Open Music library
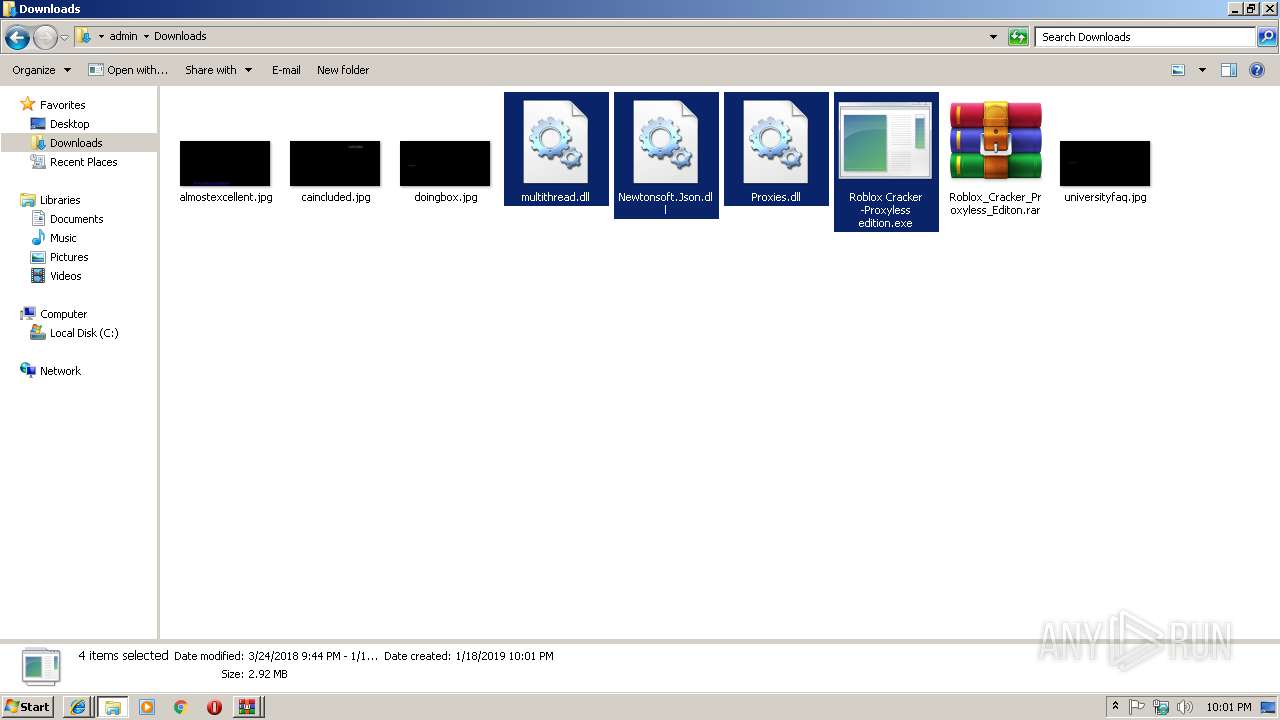The image size is (1280, 720). pyautogui.click(x=63, y=238)
